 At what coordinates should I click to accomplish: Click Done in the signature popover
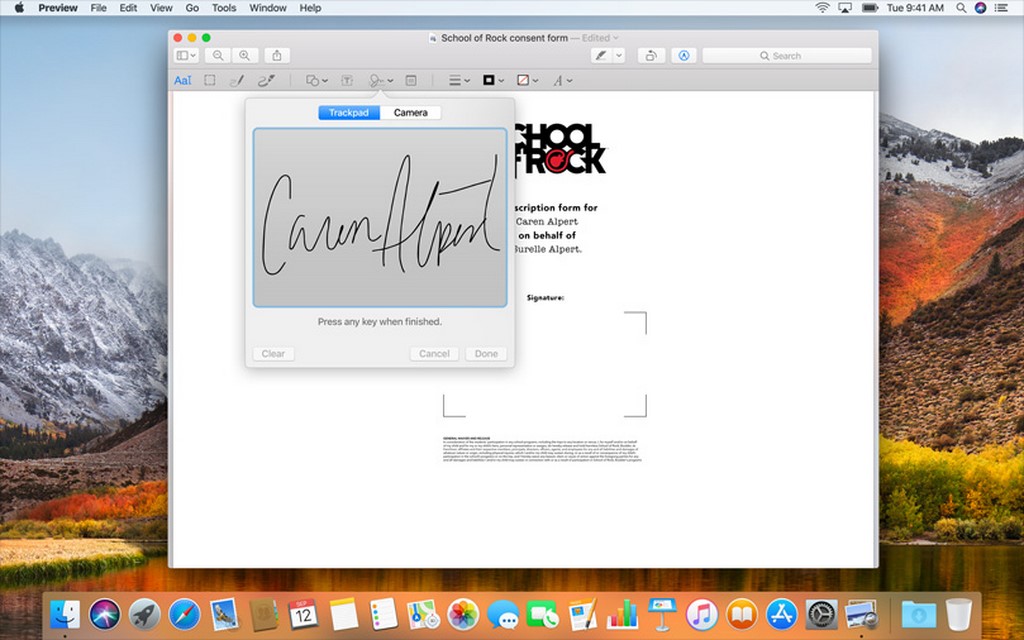(x=486, y=353)
